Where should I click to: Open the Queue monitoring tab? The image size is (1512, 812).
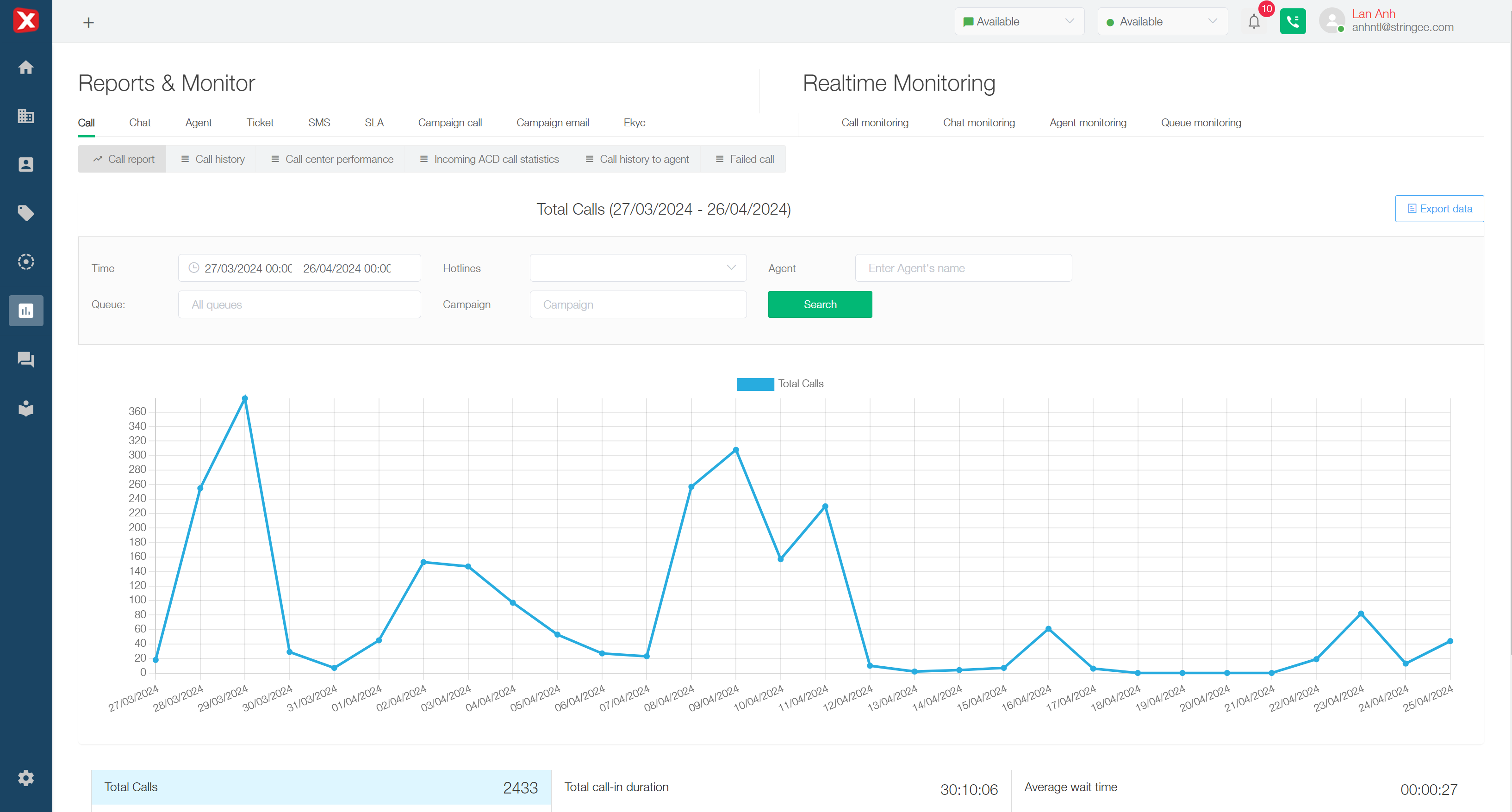coord(1201,123)
